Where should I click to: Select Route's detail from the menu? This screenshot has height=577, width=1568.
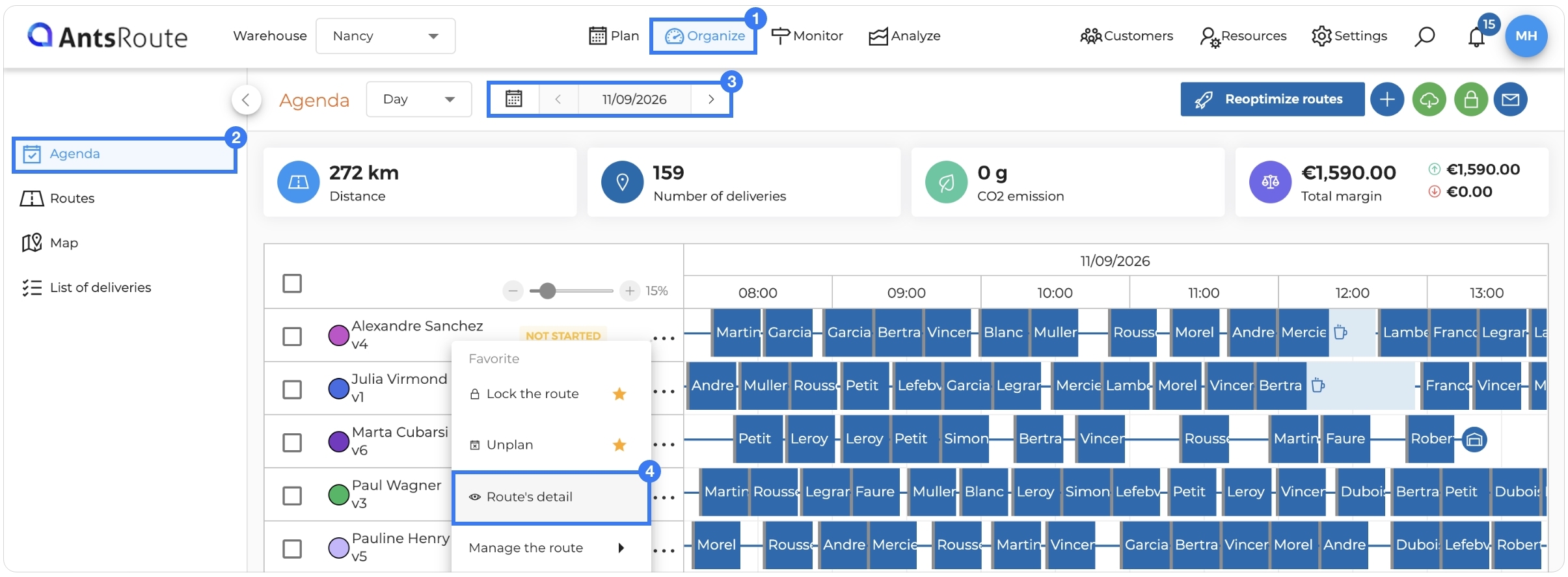551,497
